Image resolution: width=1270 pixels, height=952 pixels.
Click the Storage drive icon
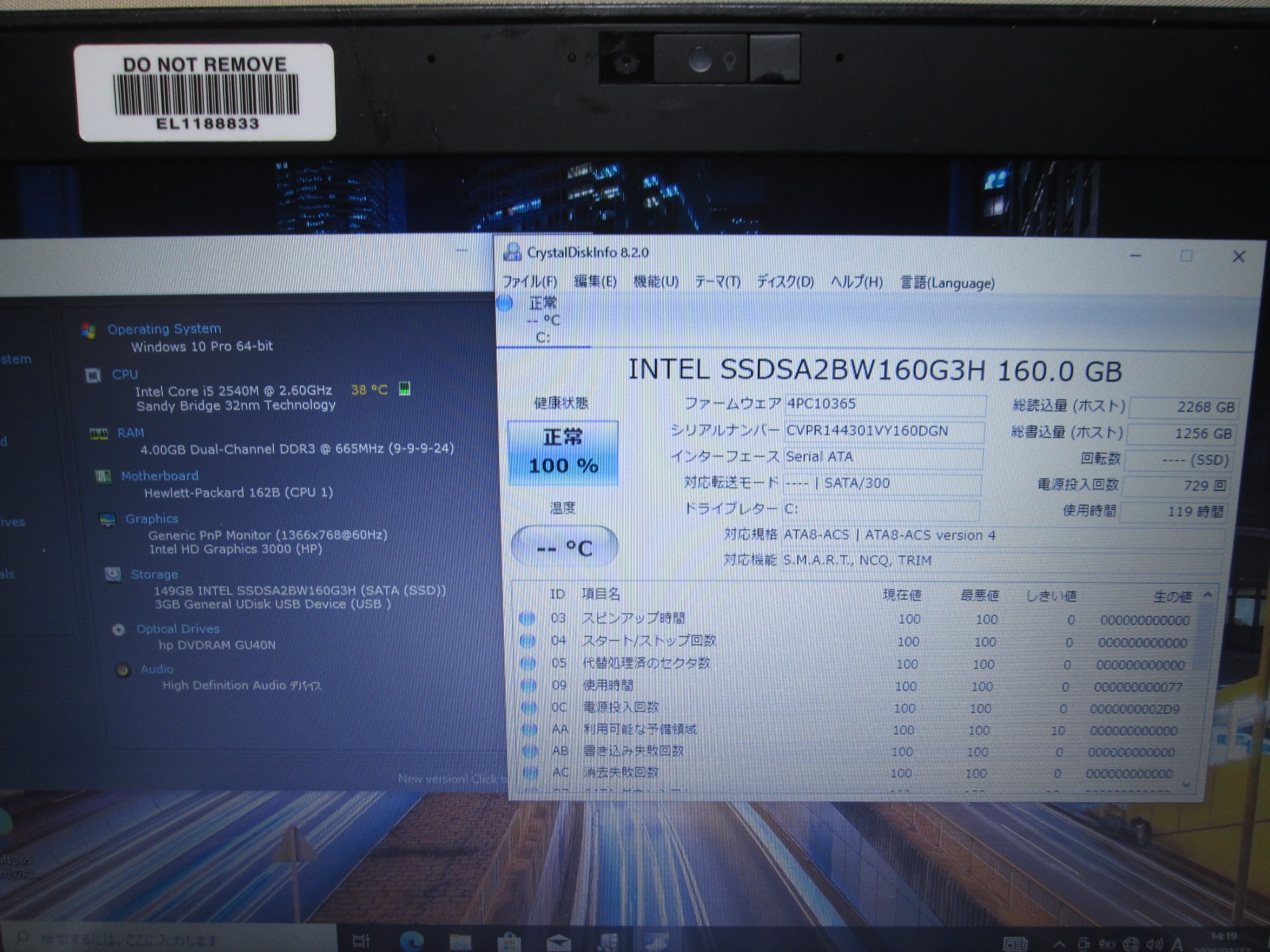click(113, 574)
